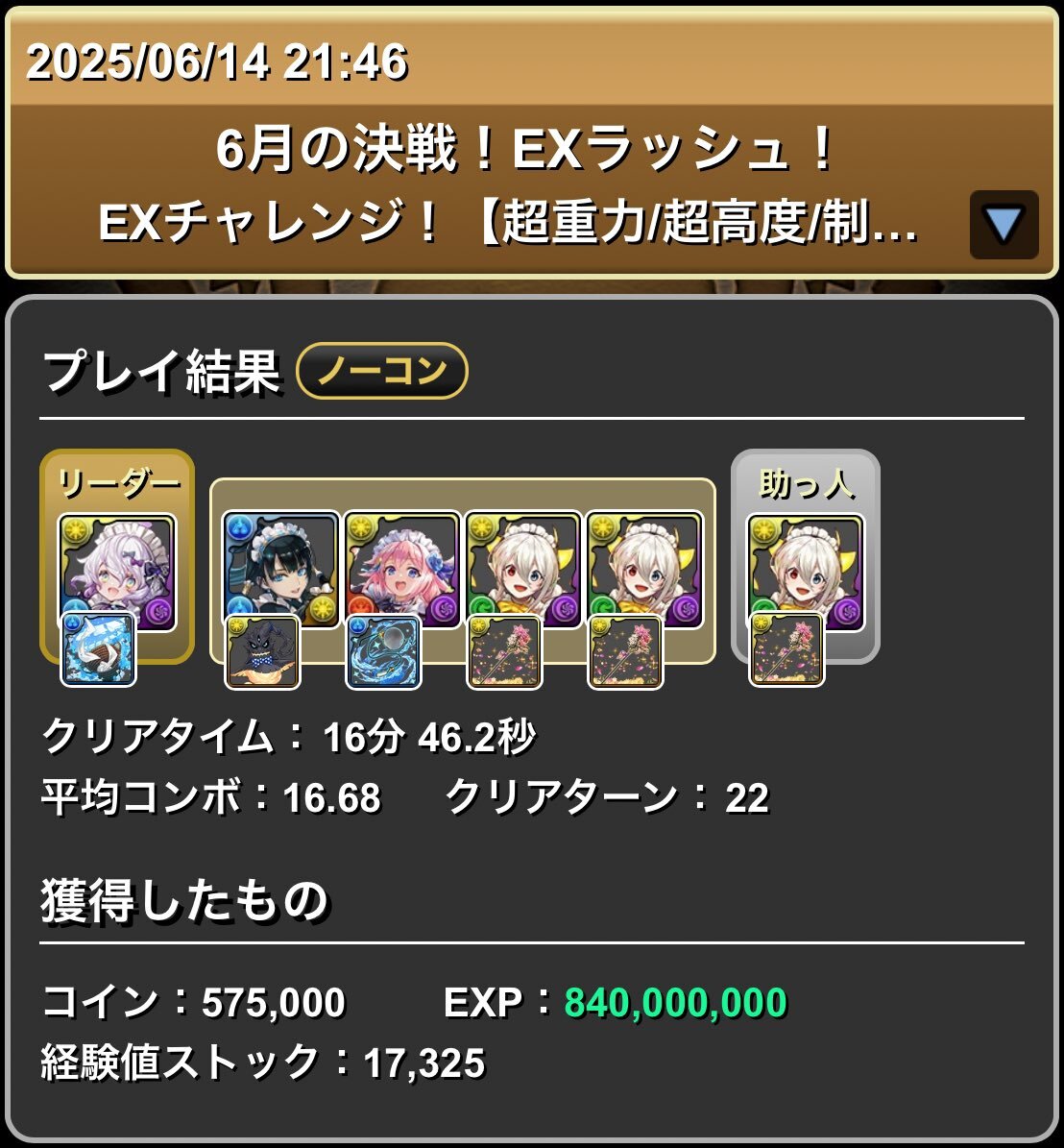Select the third sub white-haired maid icon

pos(523,570)
